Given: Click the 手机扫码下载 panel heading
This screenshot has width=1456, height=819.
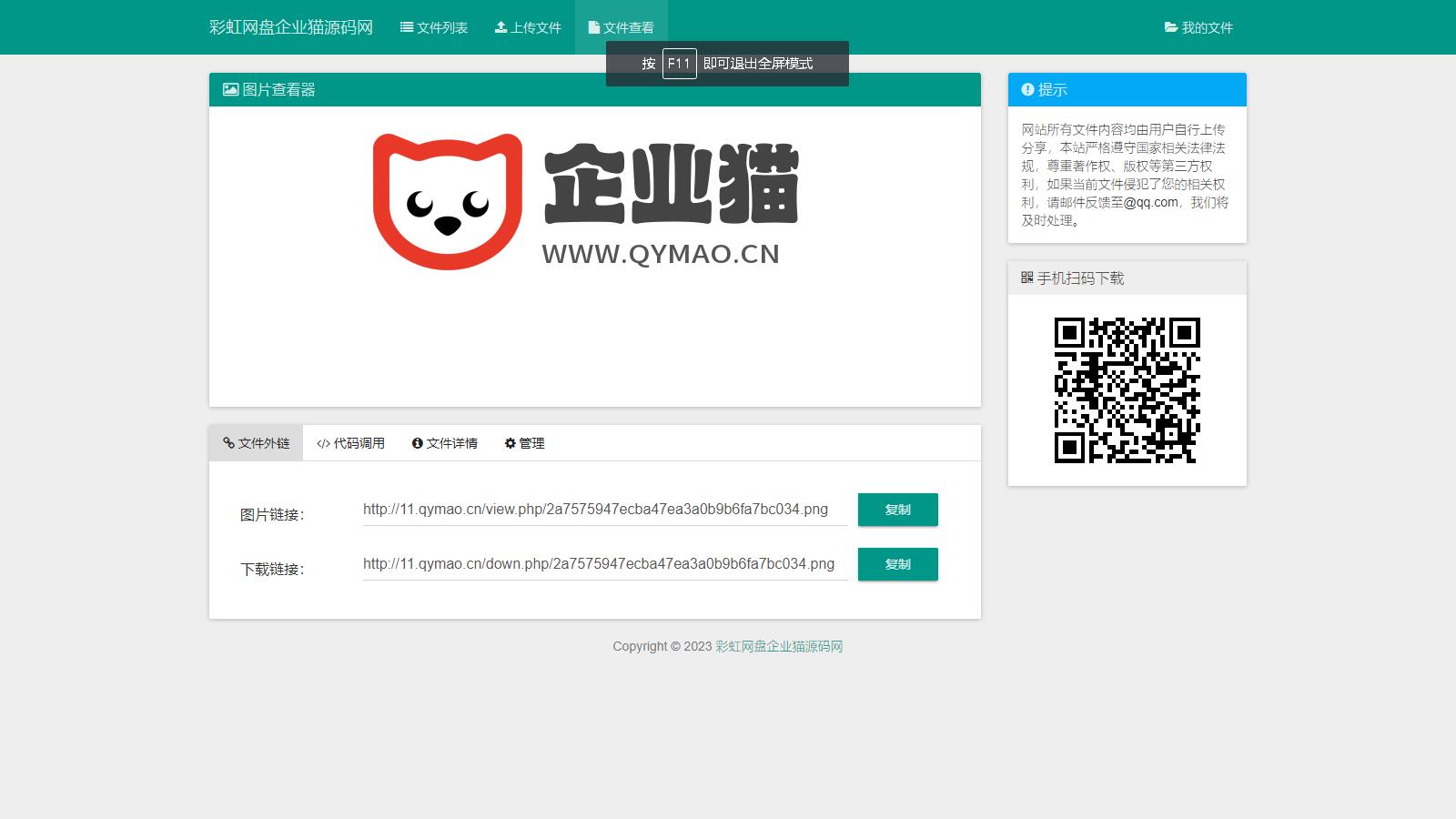Looking at the screenshot, I should pos(1081,278).
